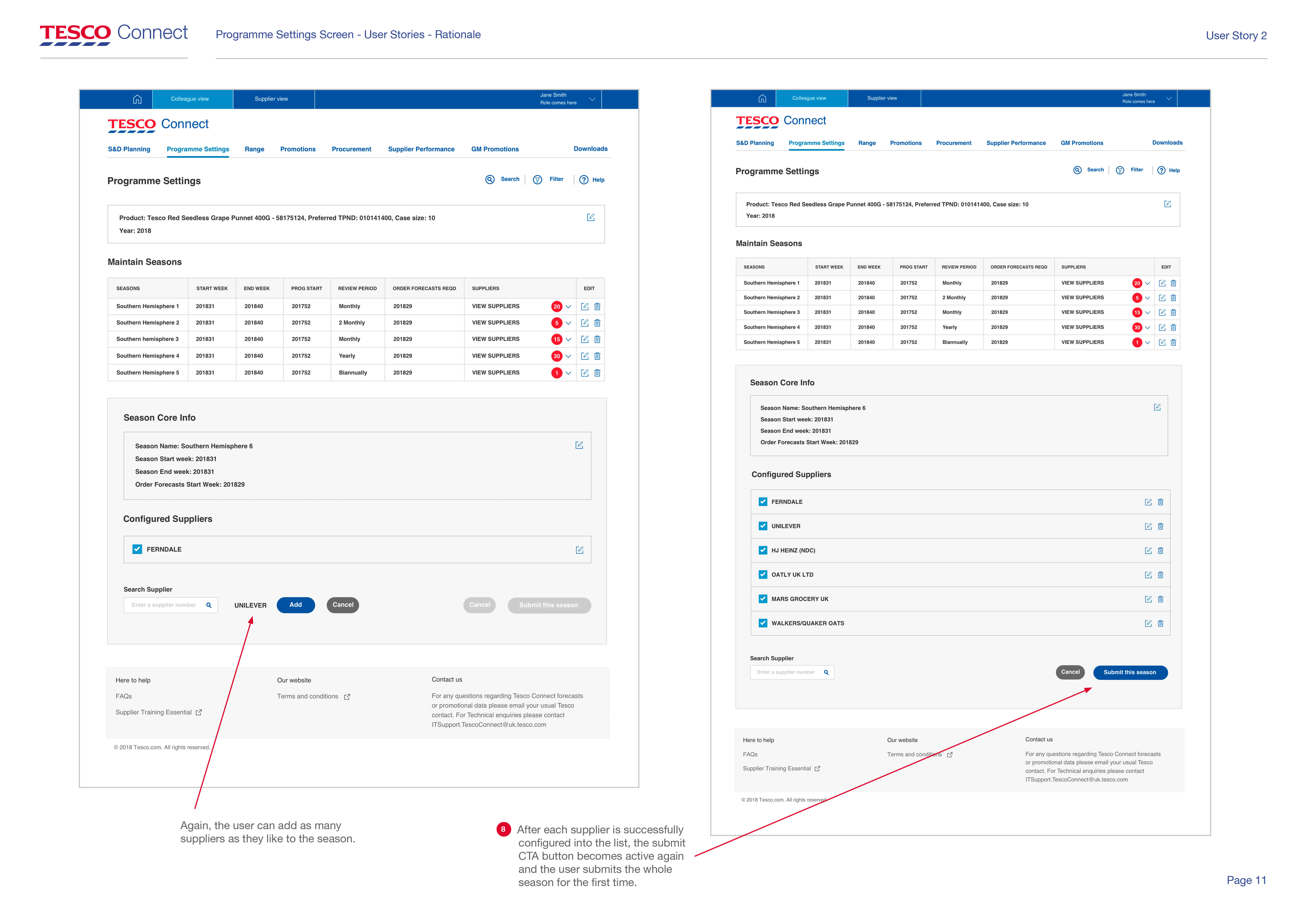
Task: Switch to Supplier view tab in left mockup
Action: pos(272,99)
